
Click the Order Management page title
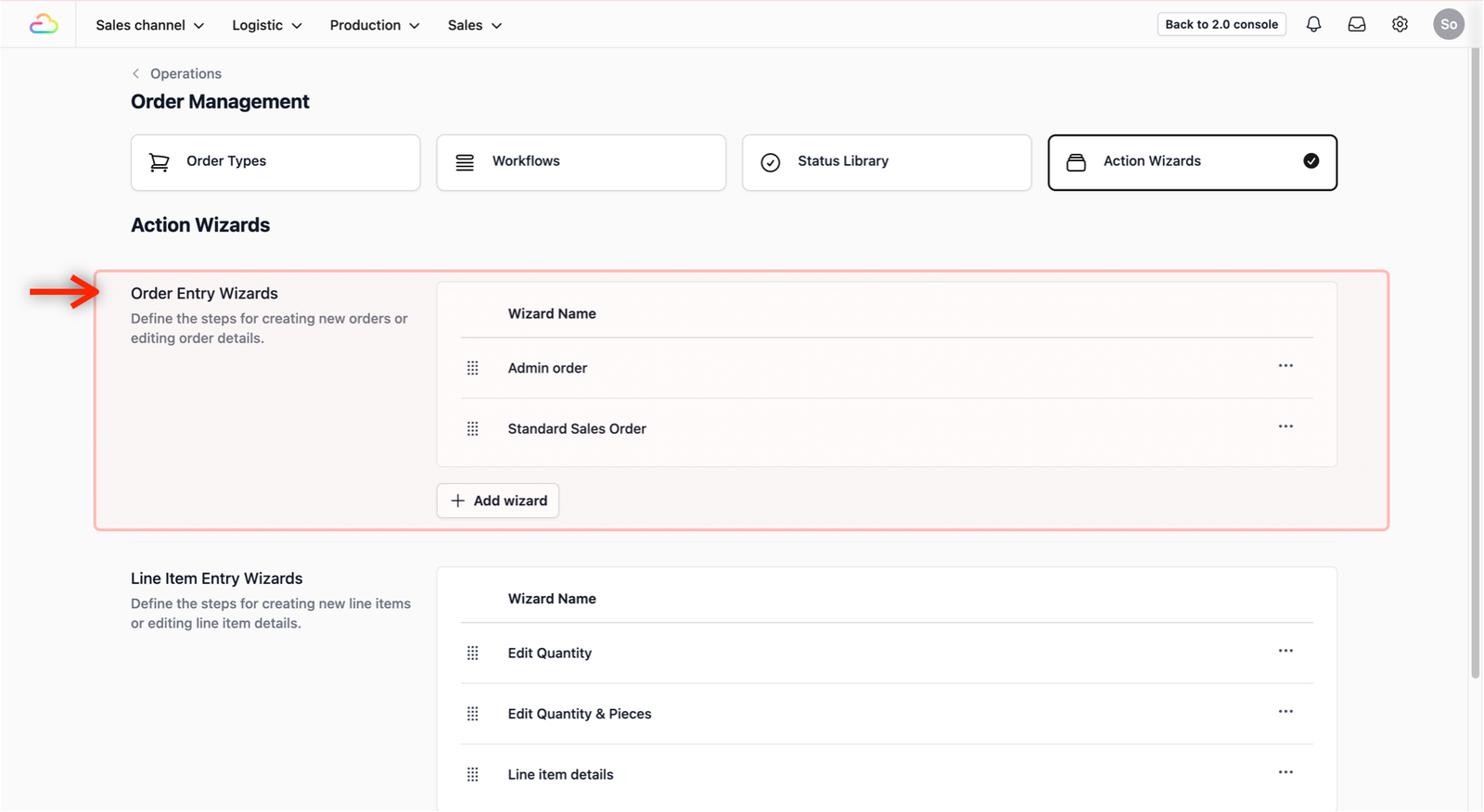(x=220, y=102)
